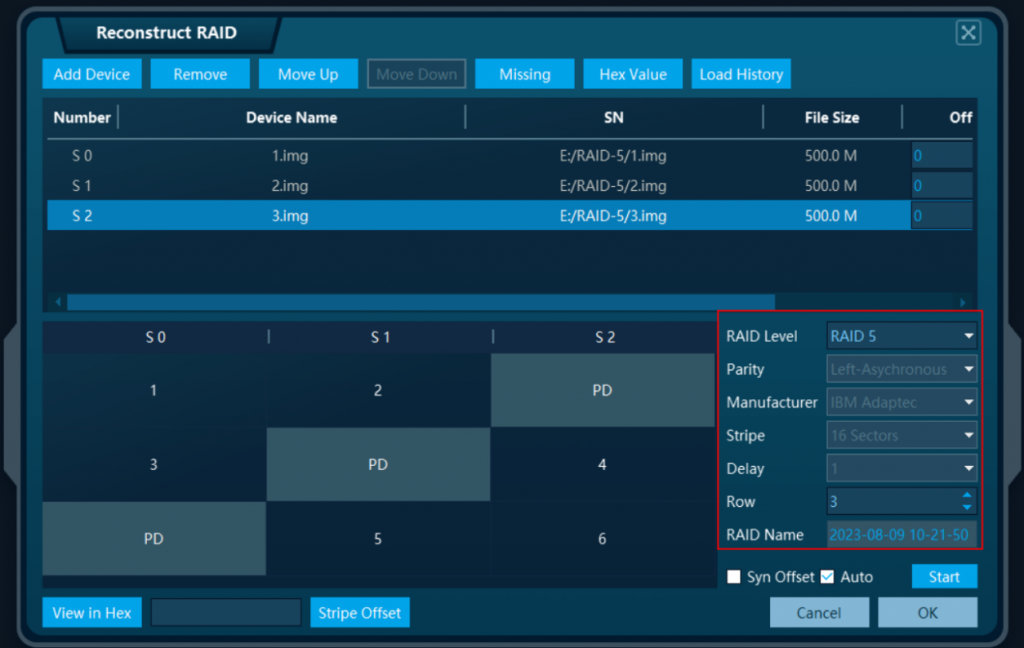Click the Hex Value button
The image size is (1024, 648).
tap(632, 73)
